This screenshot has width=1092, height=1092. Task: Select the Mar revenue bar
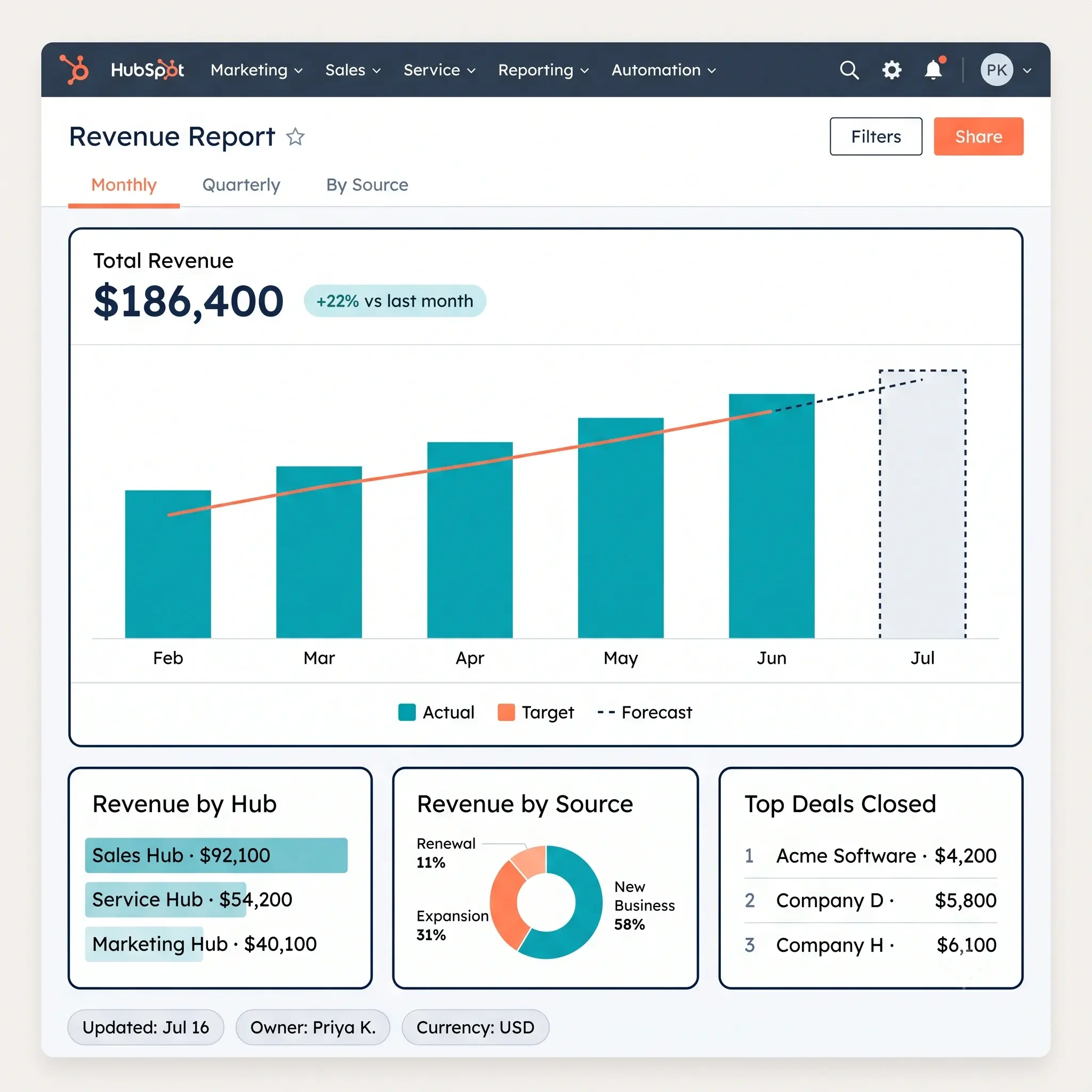tap(319, 552)
